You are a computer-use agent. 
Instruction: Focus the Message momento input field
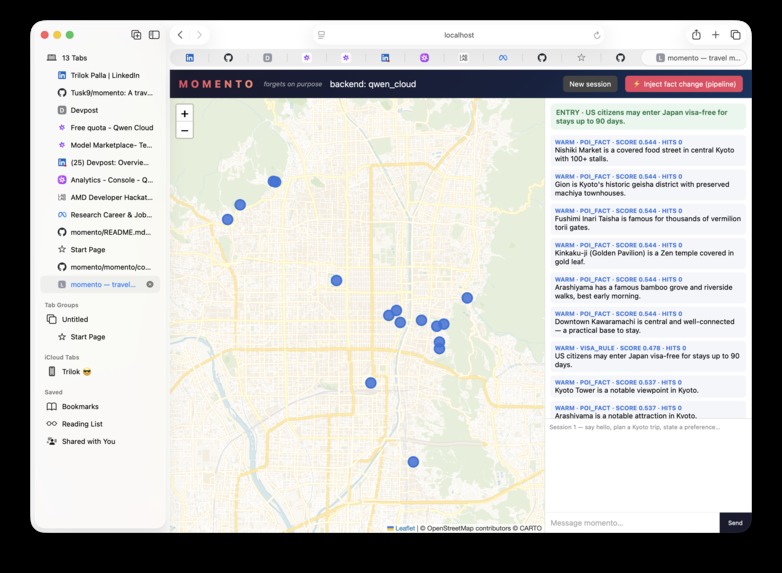632,523
